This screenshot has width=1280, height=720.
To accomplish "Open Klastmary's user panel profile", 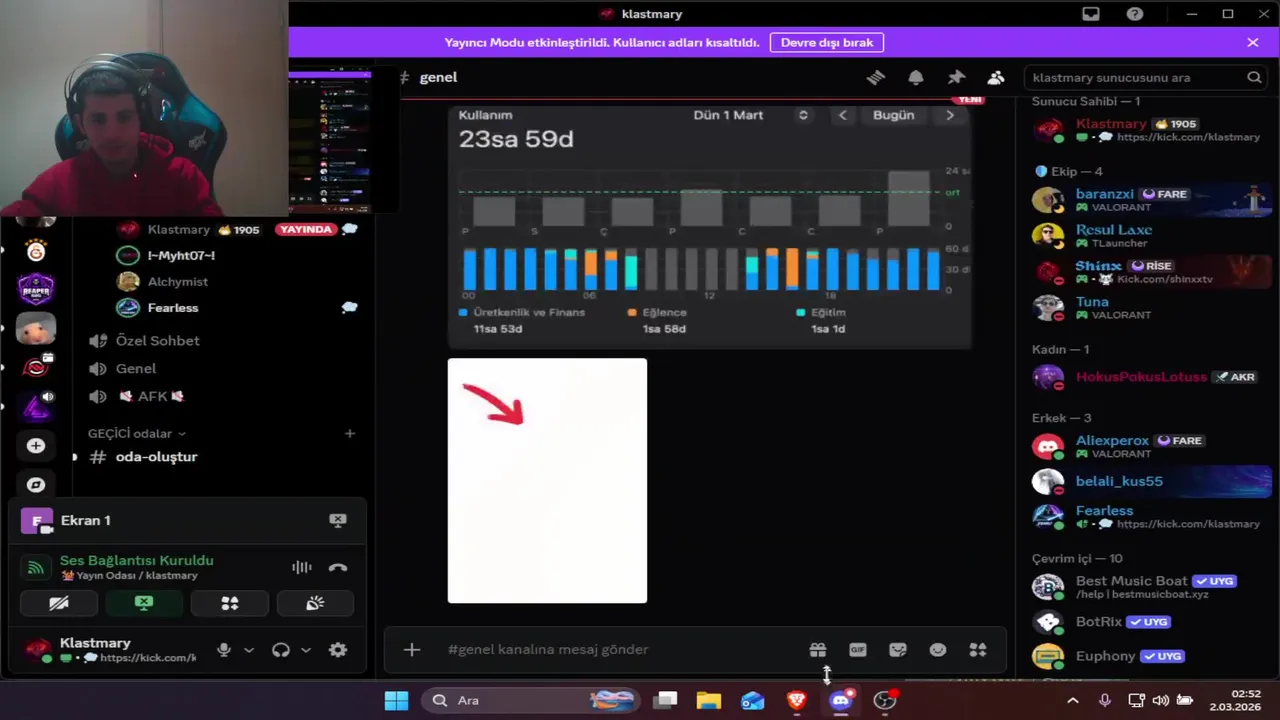I will (110, 650).
